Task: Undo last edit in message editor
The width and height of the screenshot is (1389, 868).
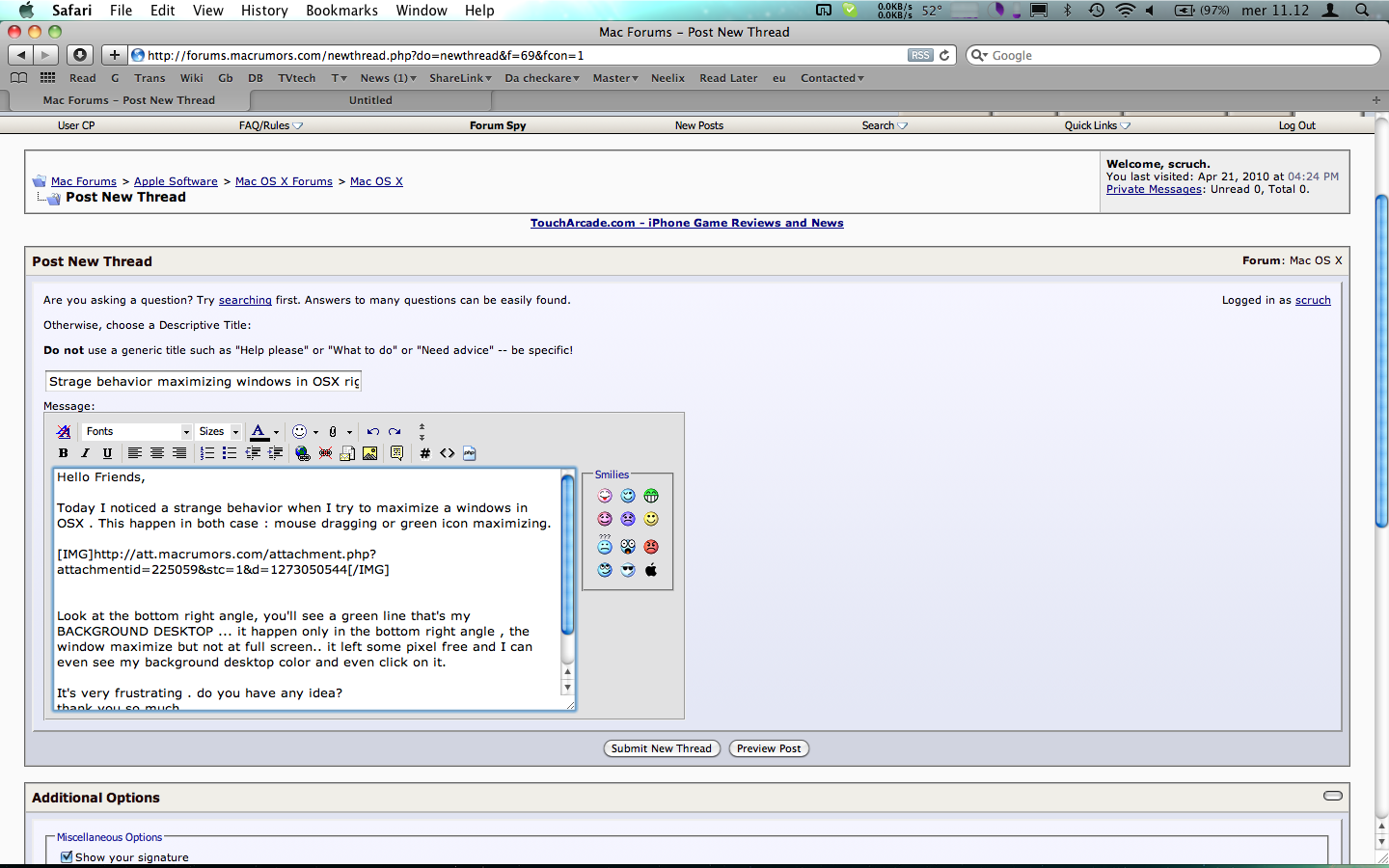Action: pyautogui.click(x=372, y=432)
